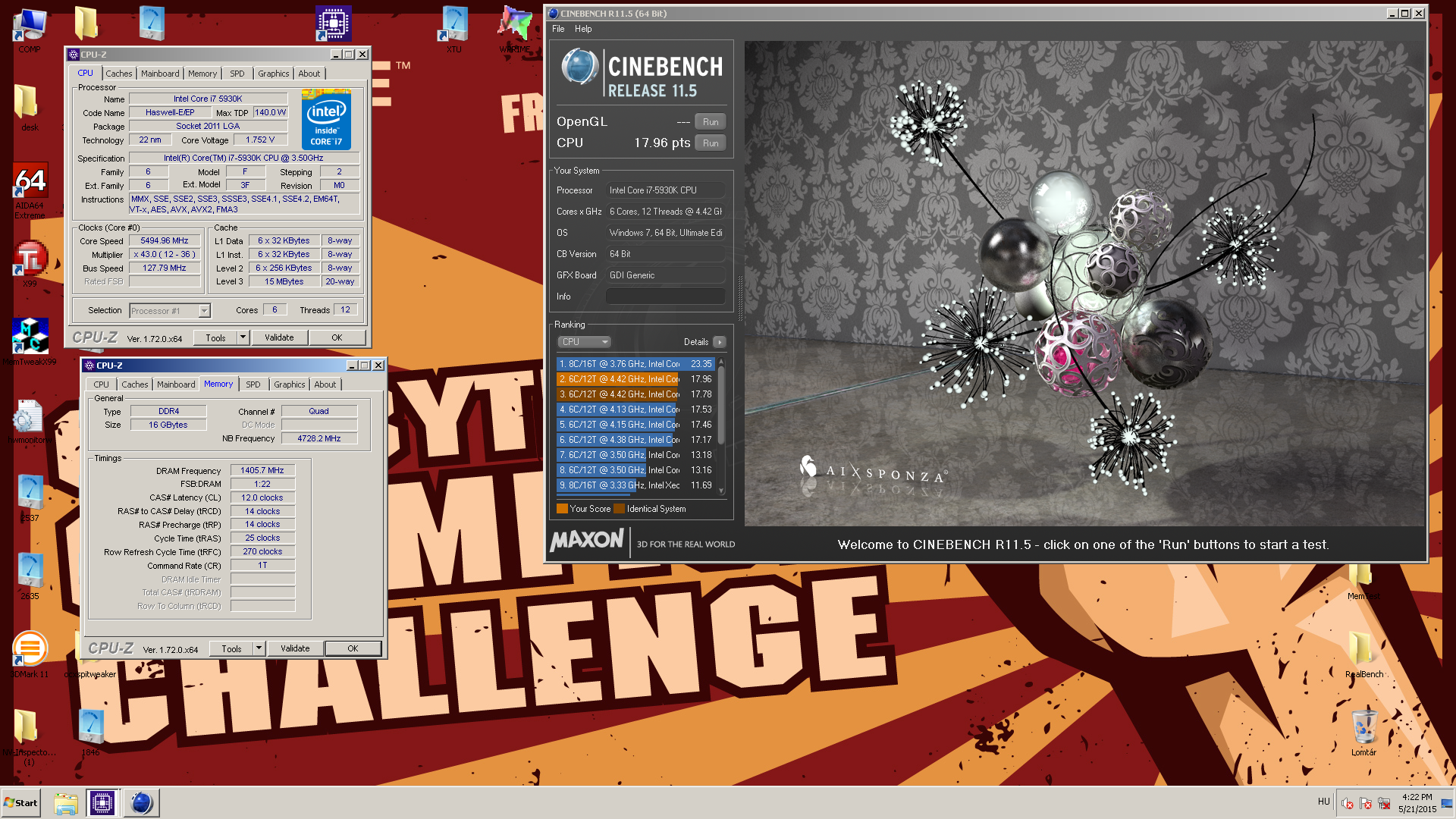
Task: Click Tools button in top CPU-Z window
Action: 215,337
